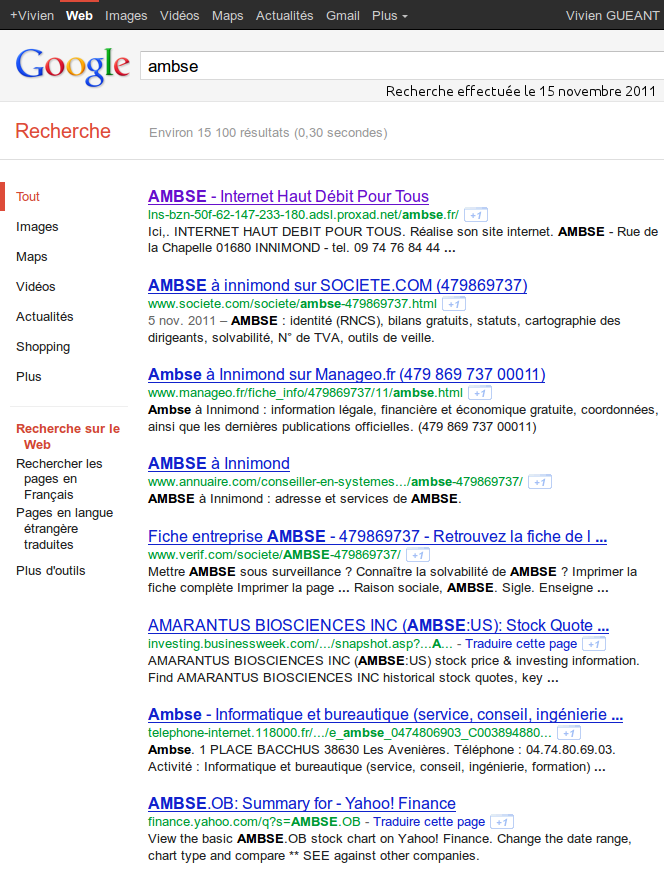Click Recherche heading in red

63,131
